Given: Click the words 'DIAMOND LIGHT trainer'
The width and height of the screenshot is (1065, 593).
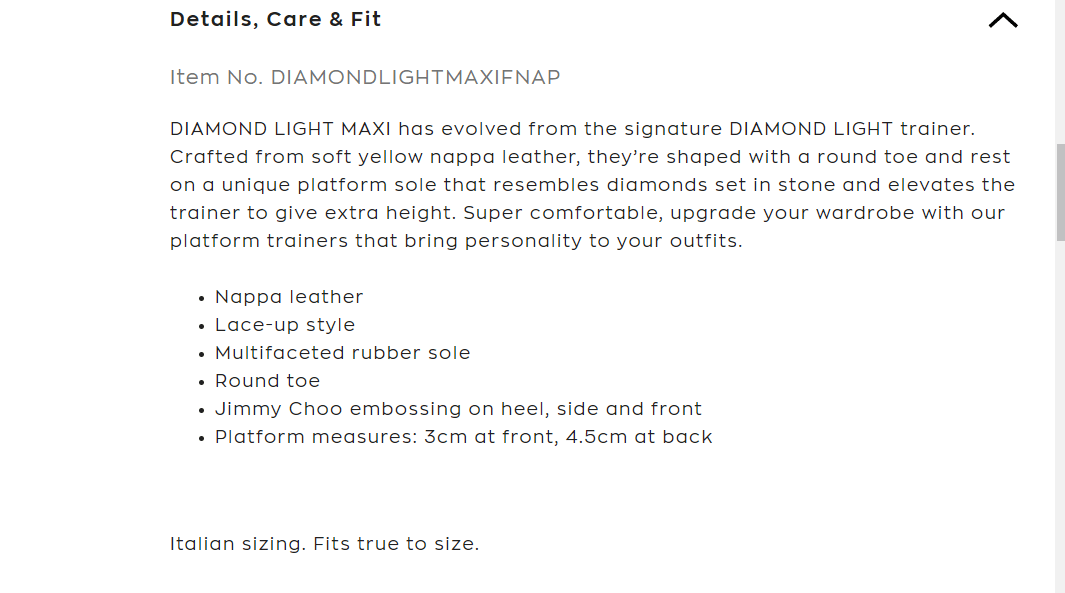Looking at the screenshot, I should click(x=851, y=129).
